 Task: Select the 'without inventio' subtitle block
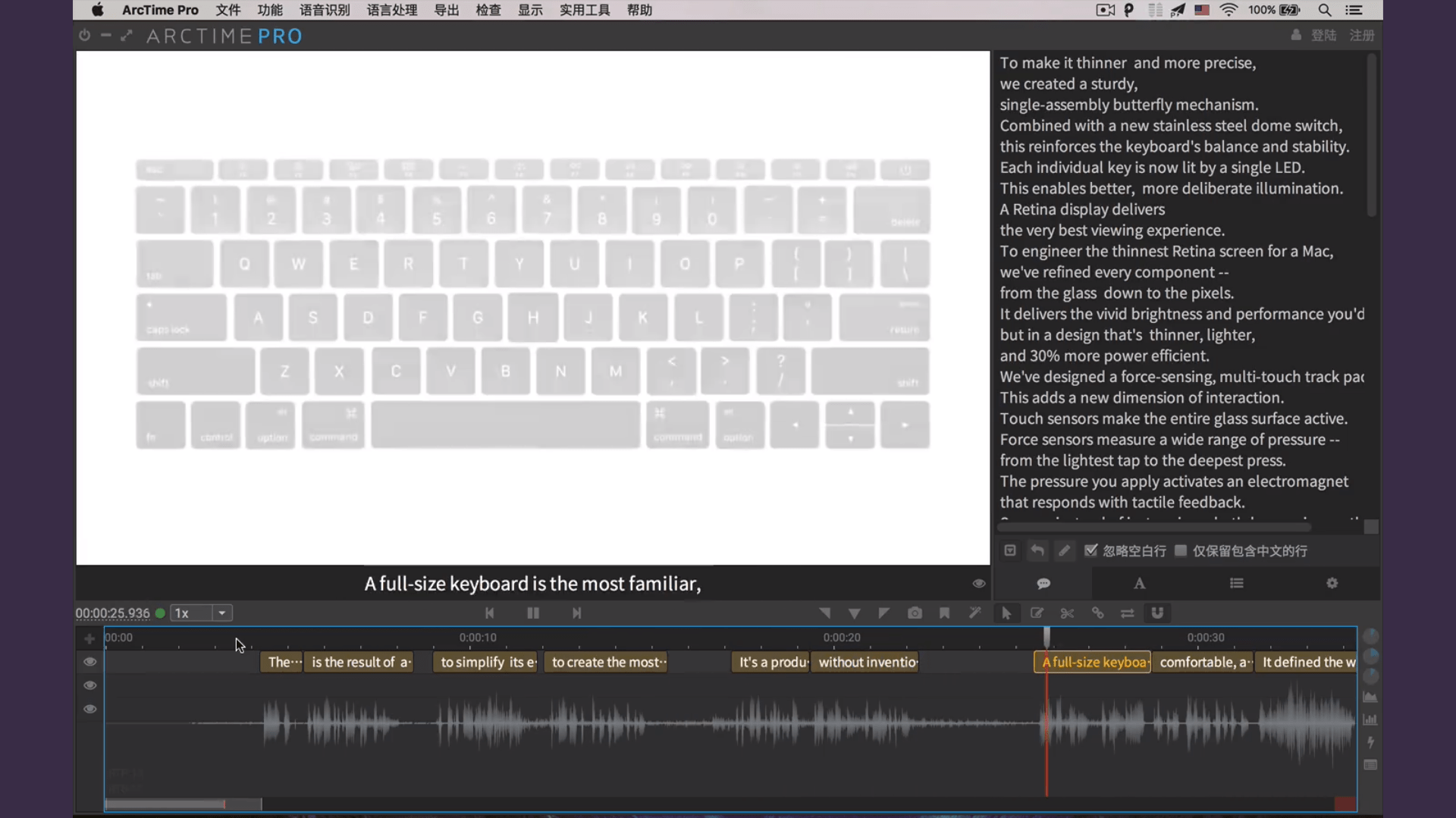tap(865, 662)
